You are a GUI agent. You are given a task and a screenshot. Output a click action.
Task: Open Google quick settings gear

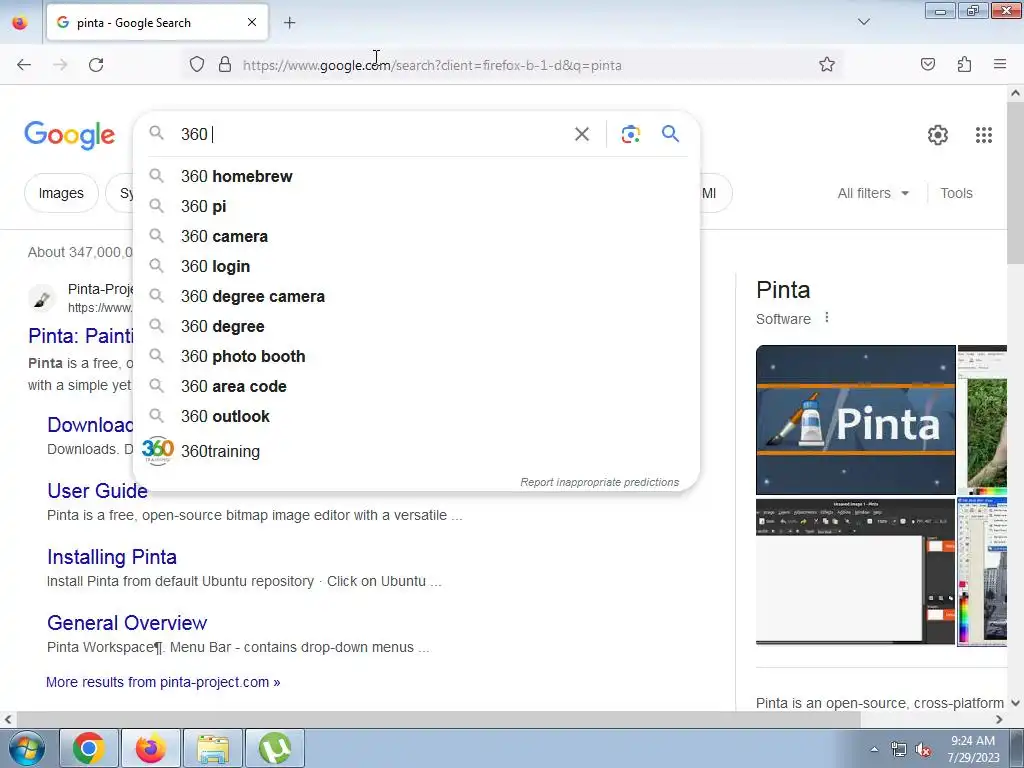(937, 135)
